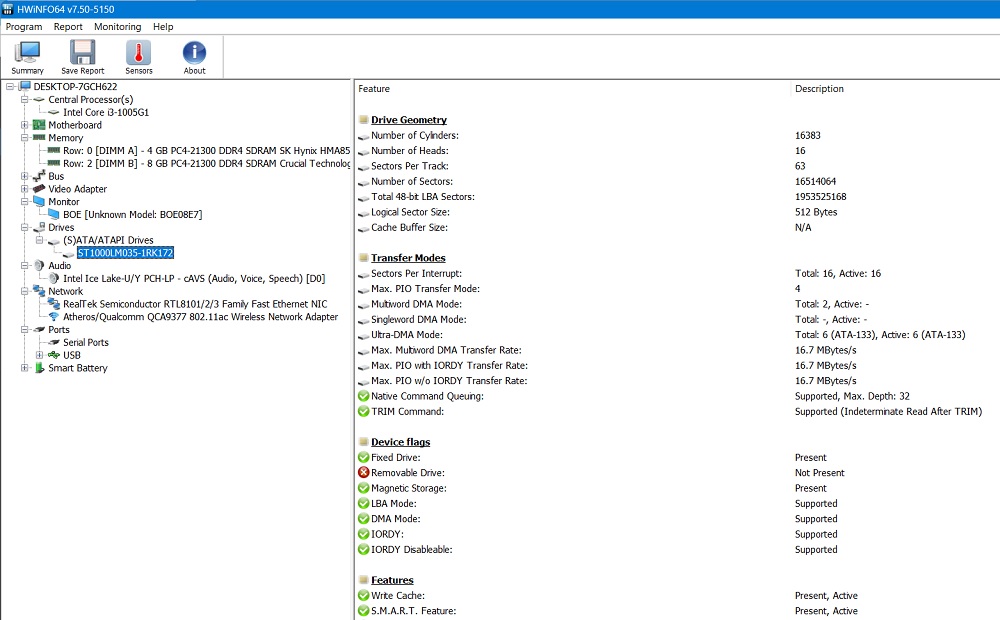Click the Drive Geometry underlined heading

(409, 119)
